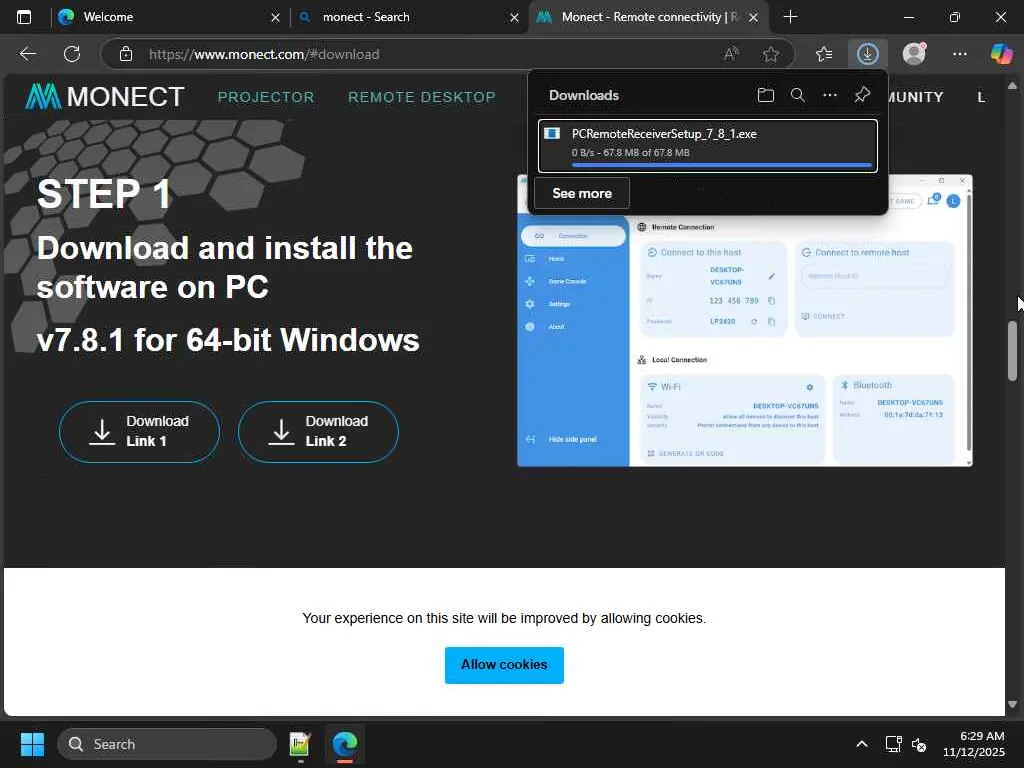Pin the Downloads panel
Image resolution: width=1024 pixels, height=768 pixels.
point(862,95)
